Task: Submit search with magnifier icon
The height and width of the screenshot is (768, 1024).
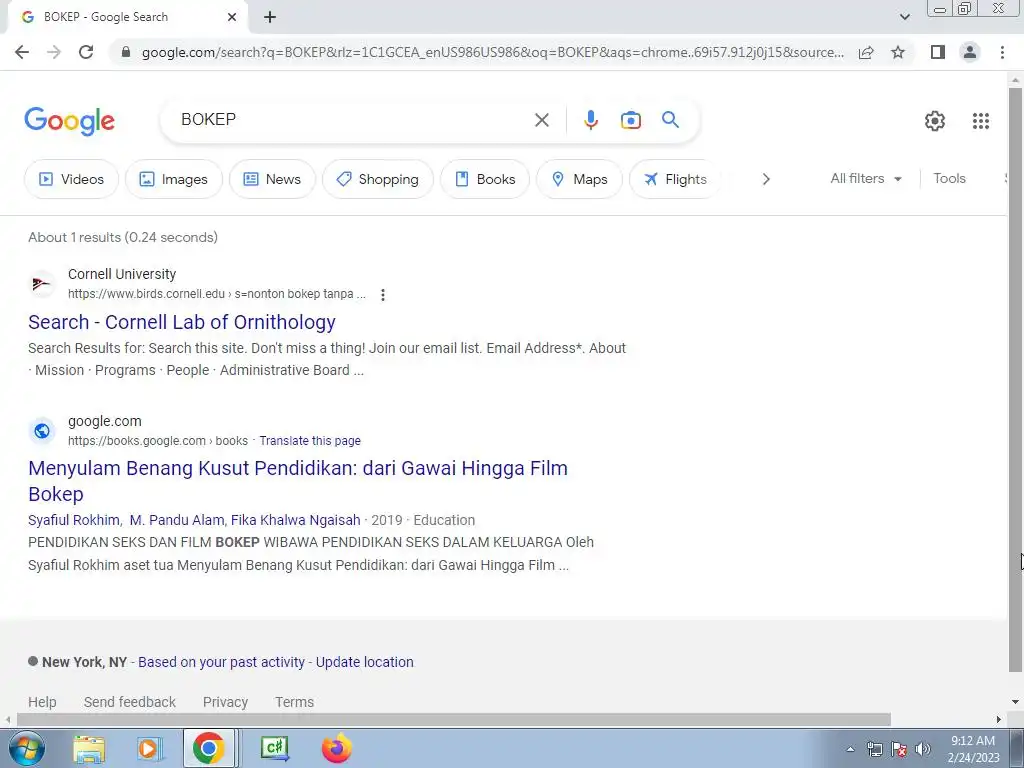Action: click(x=670, y=120)
